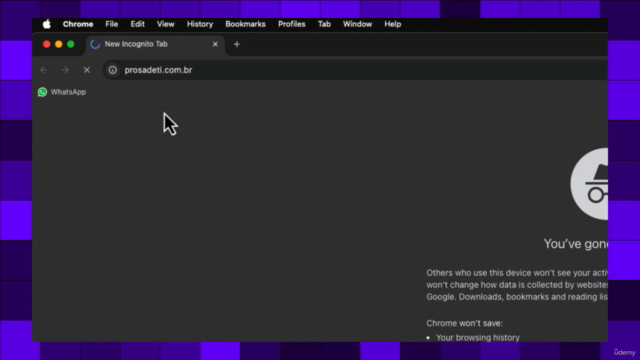Open the Bookmarks menu
640x360 pixels.
coord(245,24)
